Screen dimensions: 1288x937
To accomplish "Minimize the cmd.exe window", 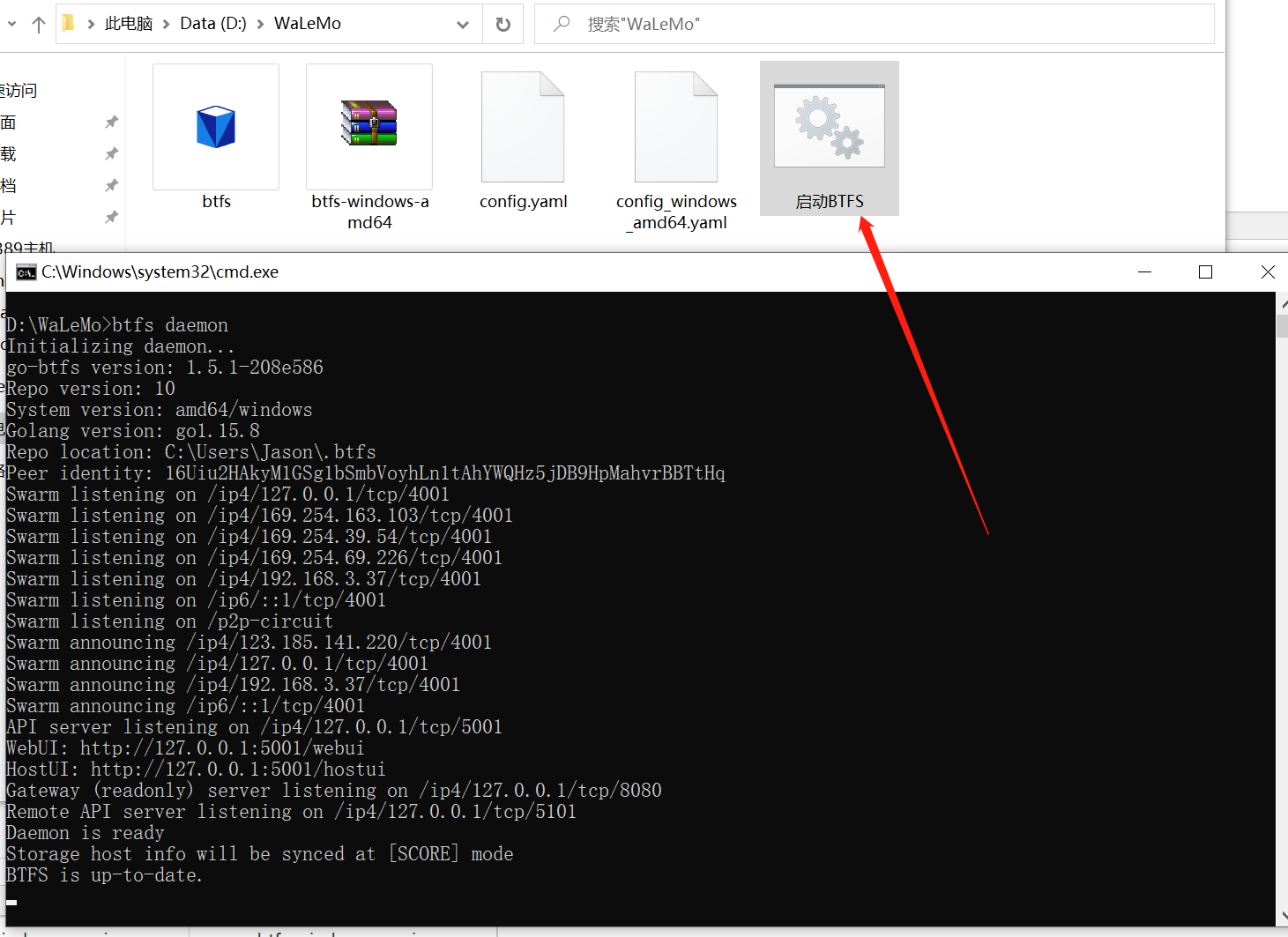I will point(1144,272).
